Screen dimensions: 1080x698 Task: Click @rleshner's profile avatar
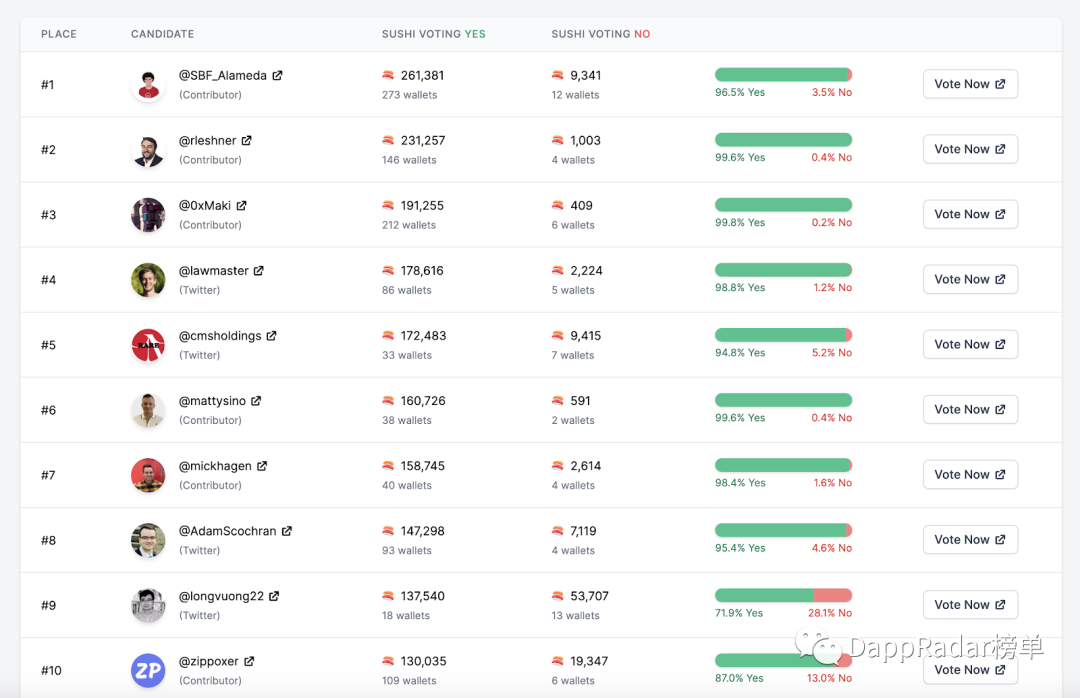point(148,150)
